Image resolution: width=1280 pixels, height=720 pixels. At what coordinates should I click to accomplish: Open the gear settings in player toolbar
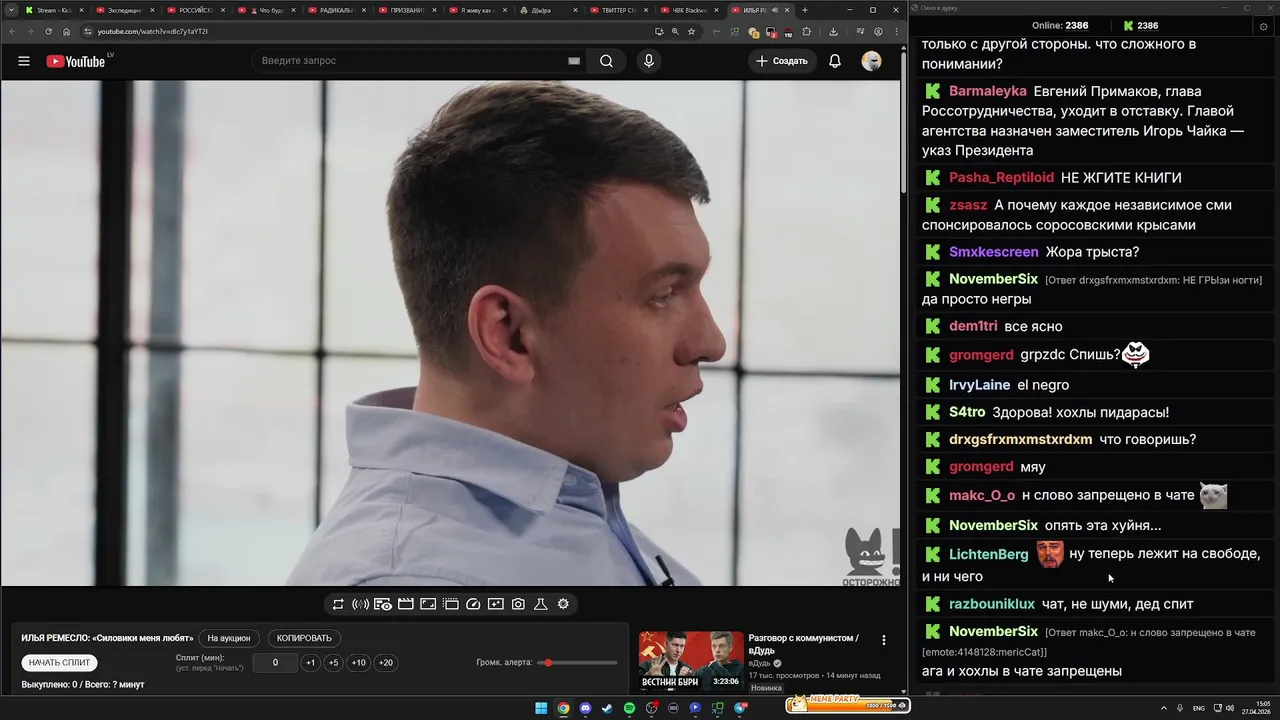pyautogui.click(x=563, y=604)
